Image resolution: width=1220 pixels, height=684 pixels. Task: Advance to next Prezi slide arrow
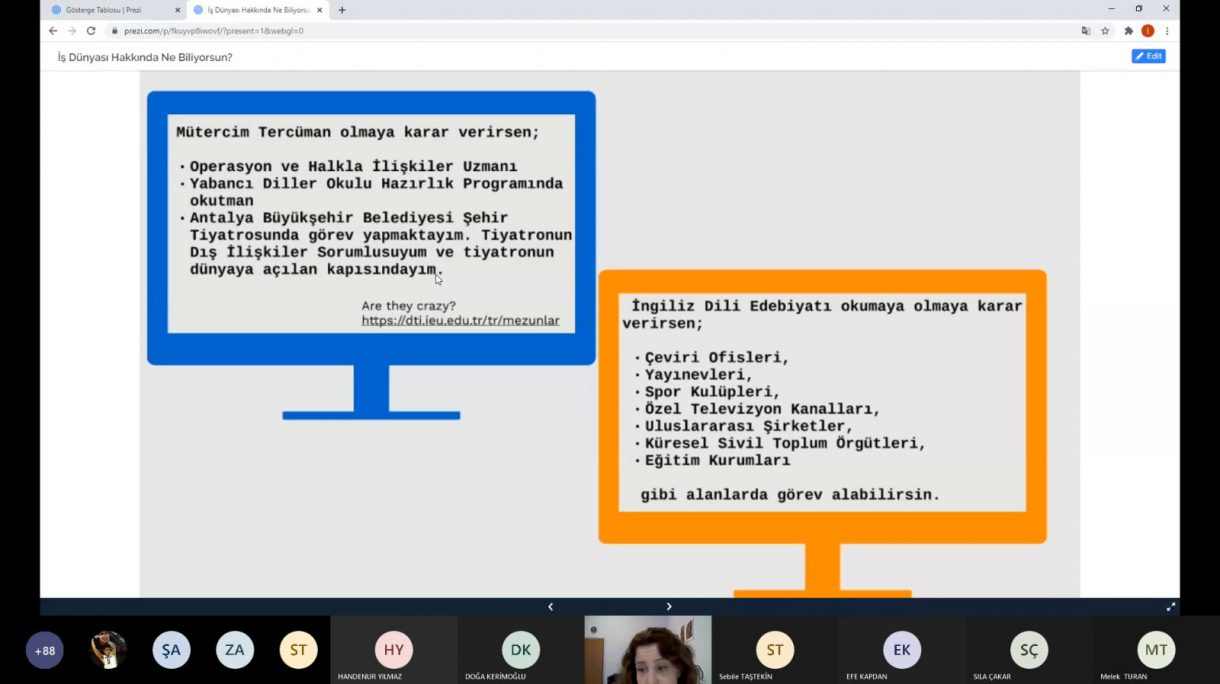pyautogui.click(x=669, y=607)
